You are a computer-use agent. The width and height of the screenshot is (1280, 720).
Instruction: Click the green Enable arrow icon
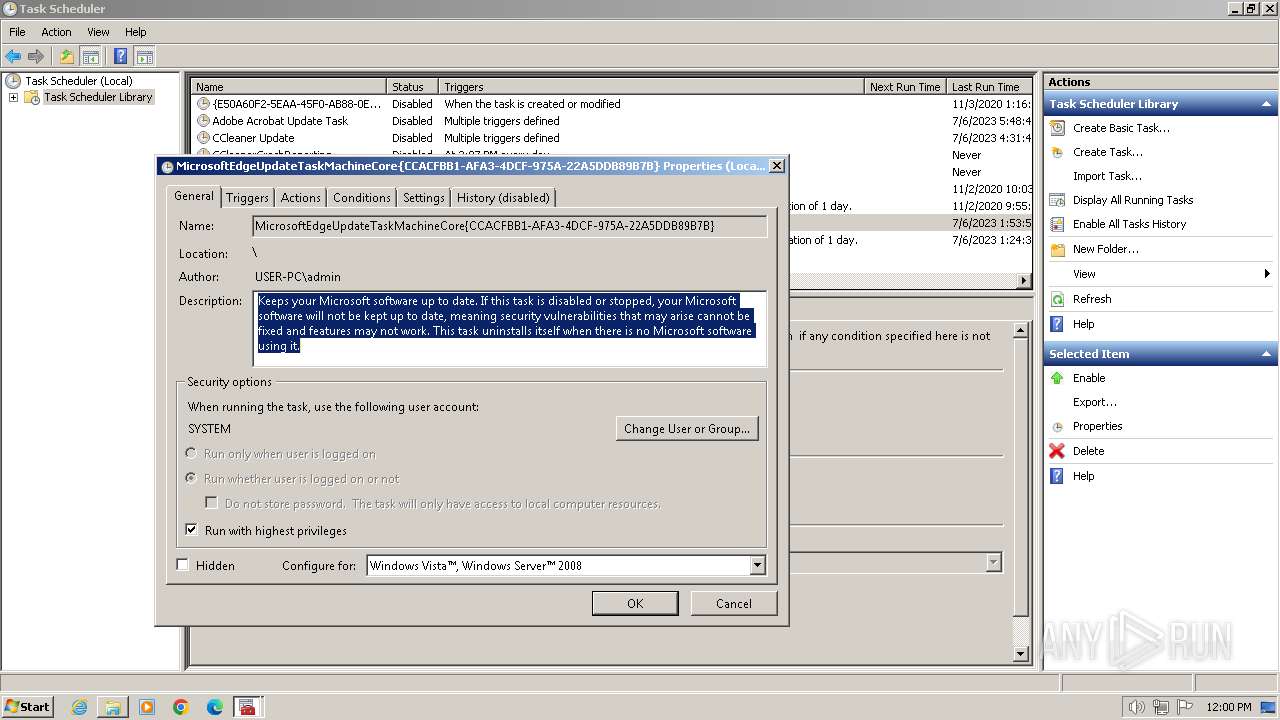[x=1057, y=378]
